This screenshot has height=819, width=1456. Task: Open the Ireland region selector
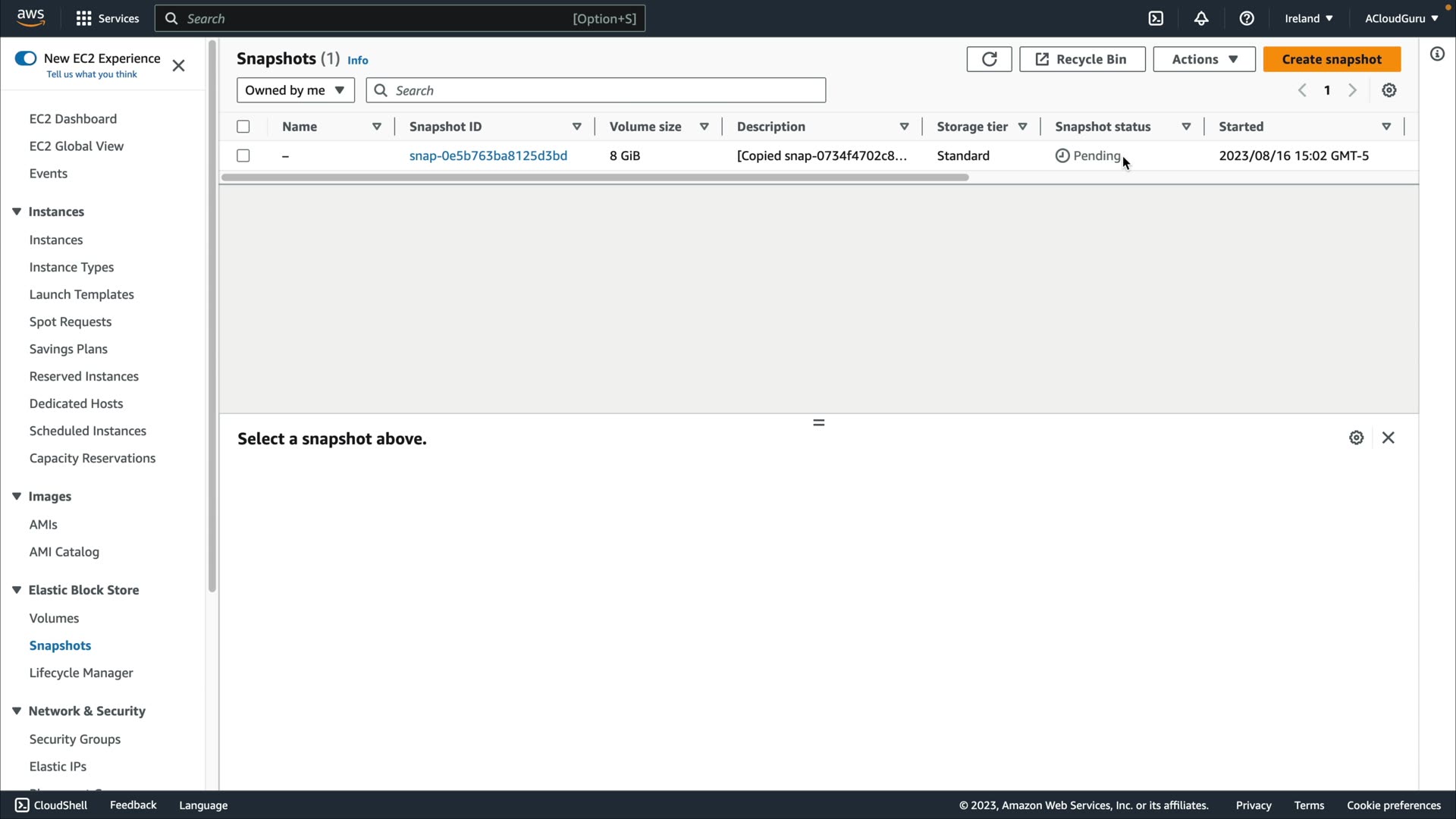pyautogui.click(x=1308, y=19)
